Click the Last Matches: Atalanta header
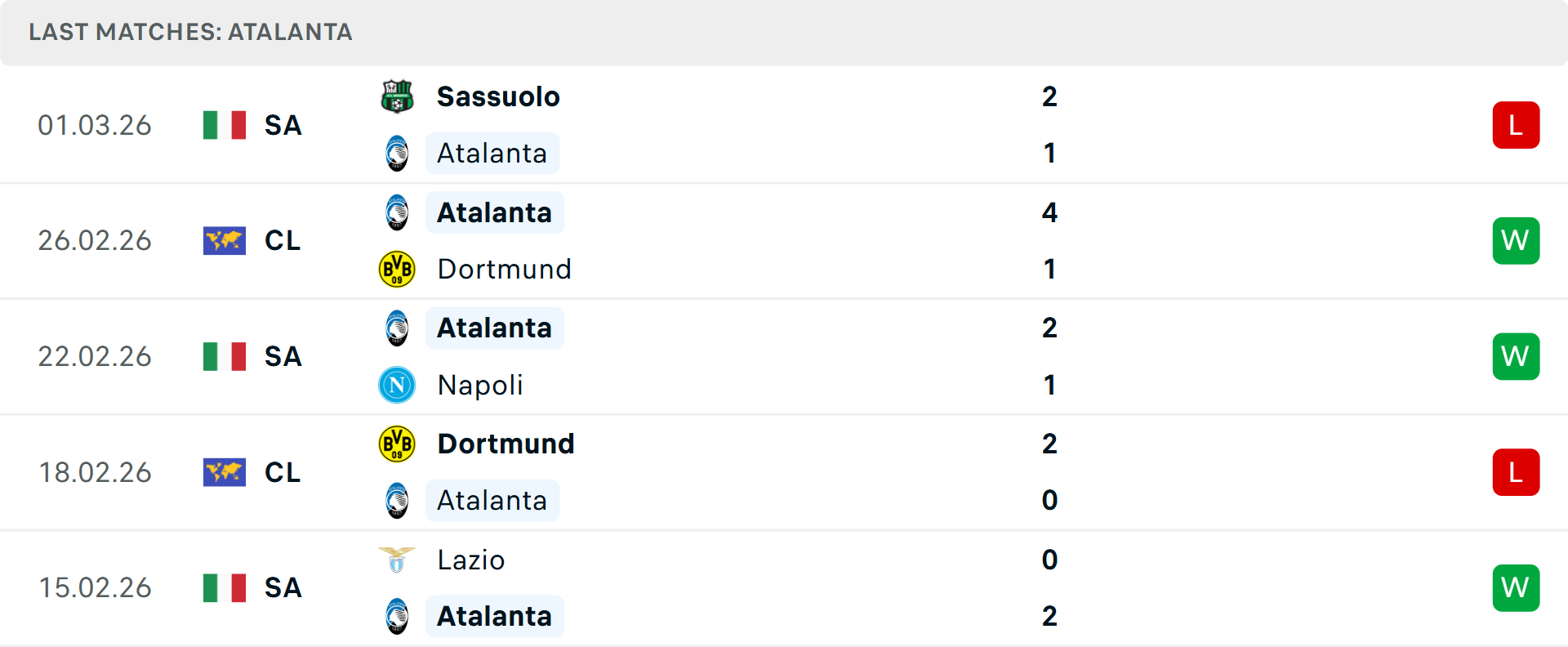1568x647 pixels. click(190, 32)
